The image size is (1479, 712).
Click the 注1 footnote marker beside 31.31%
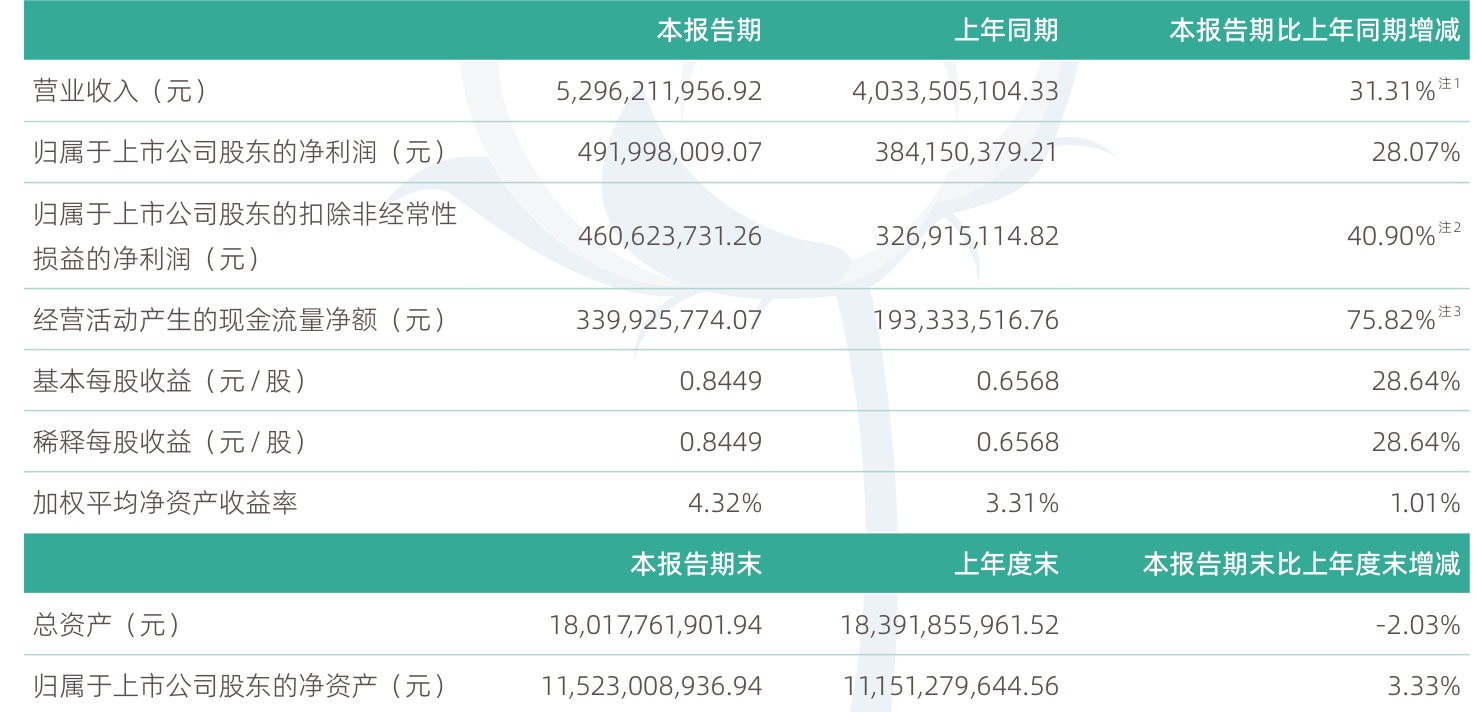(1450, 85)
